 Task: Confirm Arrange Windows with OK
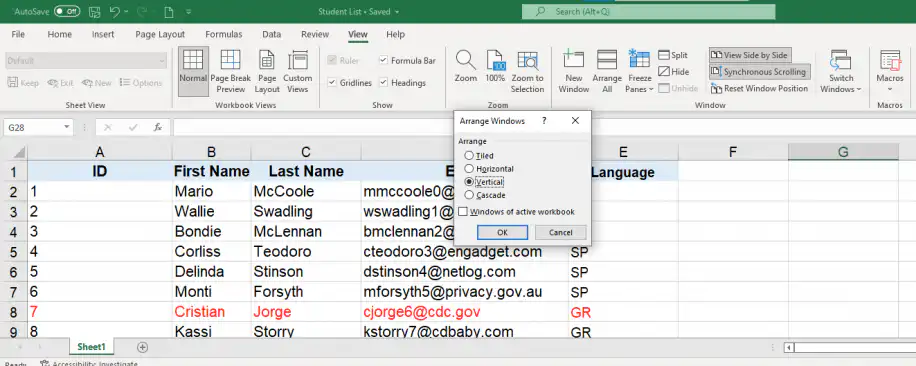click(502, 232)
